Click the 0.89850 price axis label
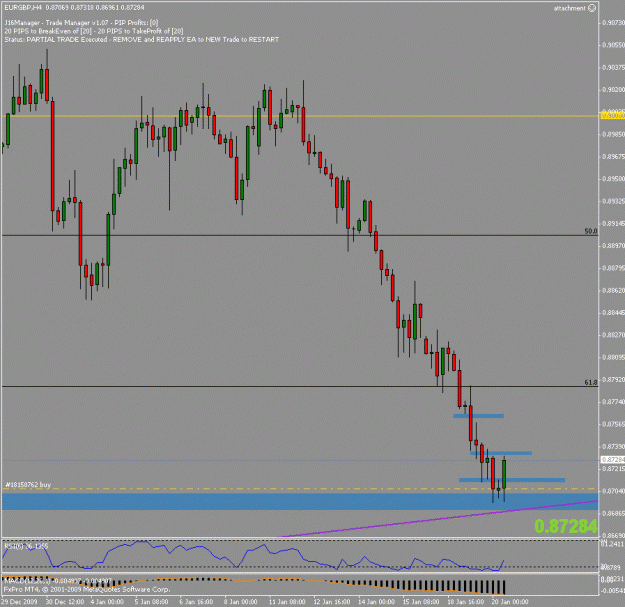Viewport: 625px width, 607px height. pos(613,134)
